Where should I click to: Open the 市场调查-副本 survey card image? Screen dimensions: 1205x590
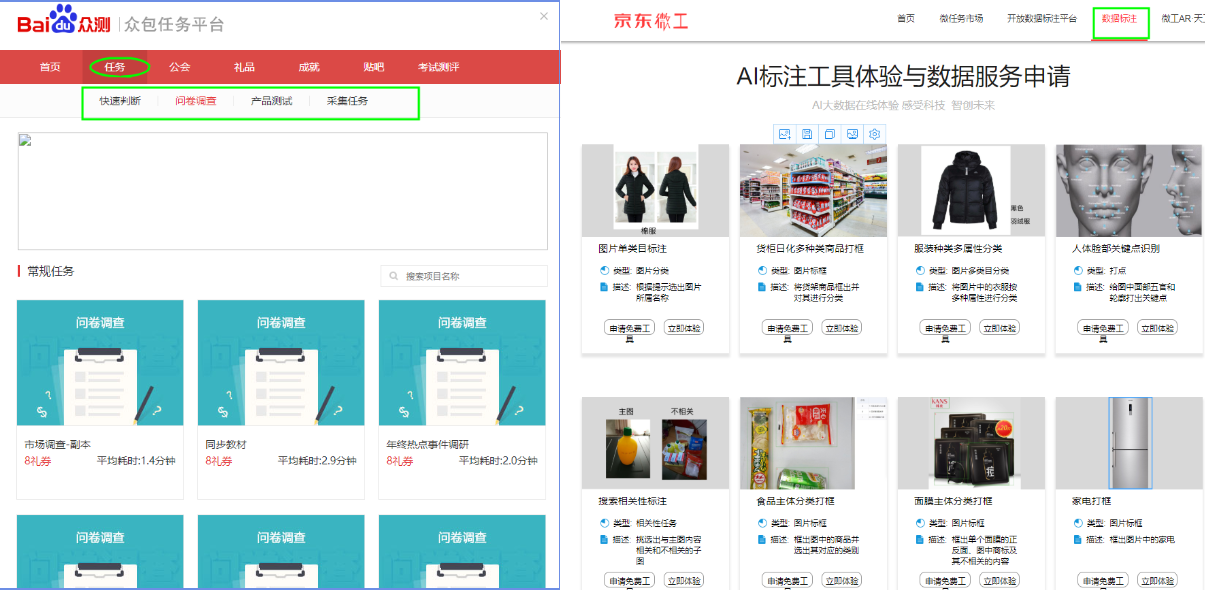pos(100,363)
